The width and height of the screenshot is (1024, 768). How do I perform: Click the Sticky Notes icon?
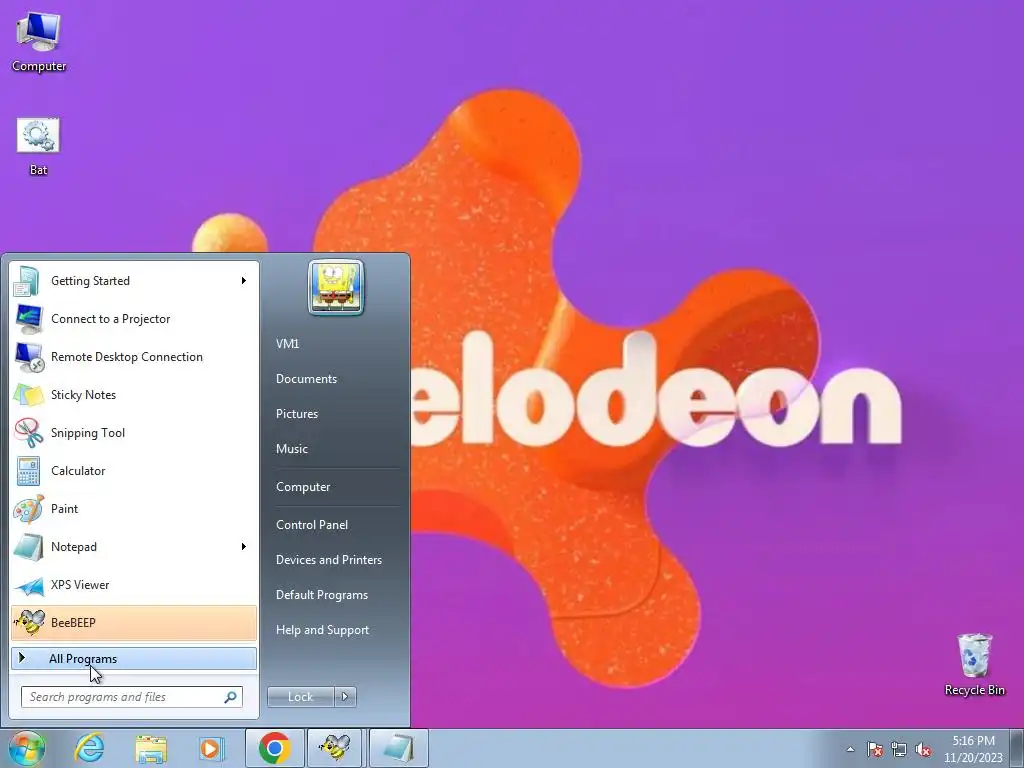(x=28, y=394)
